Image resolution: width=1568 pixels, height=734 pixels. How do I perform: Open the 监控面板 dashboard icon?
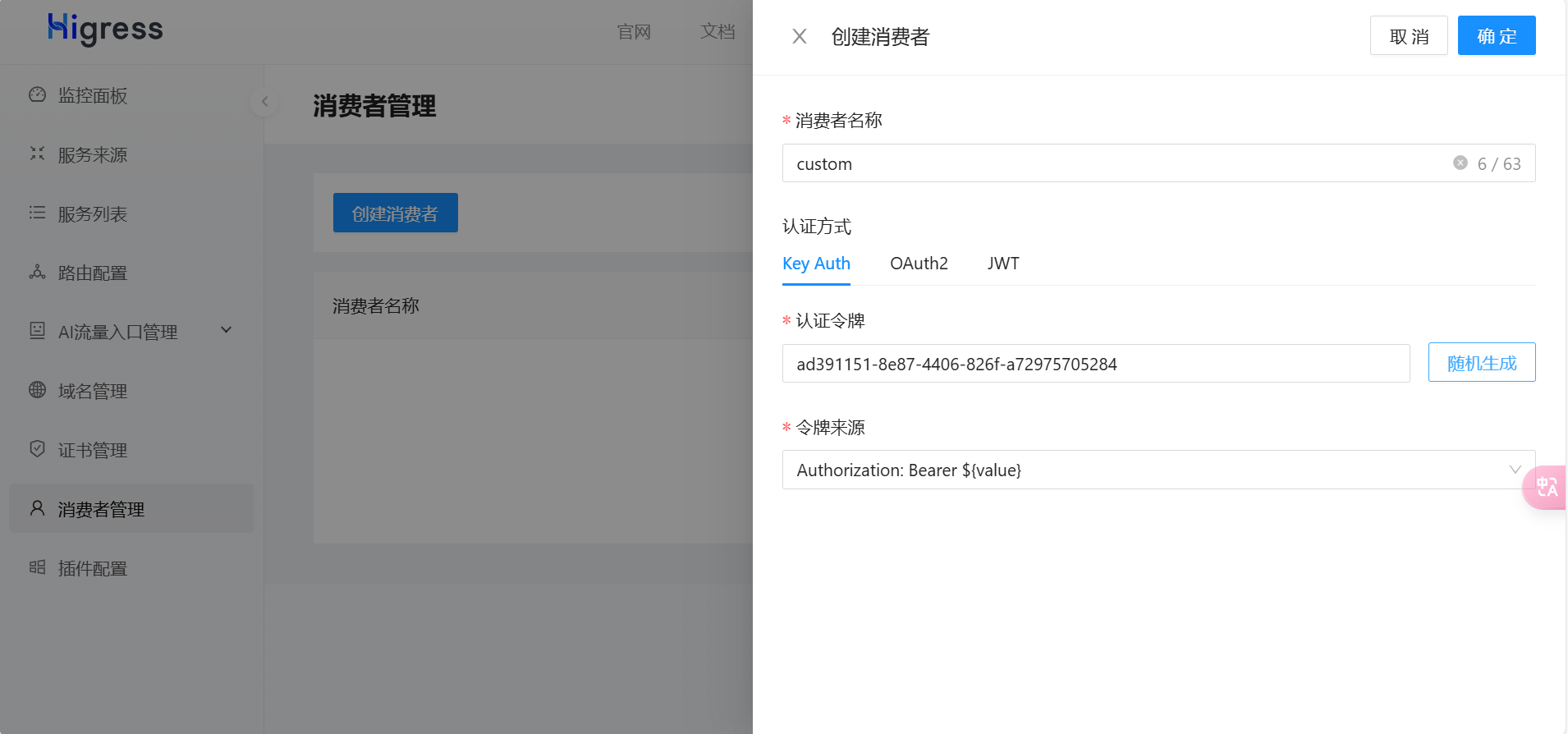[37, 95]
